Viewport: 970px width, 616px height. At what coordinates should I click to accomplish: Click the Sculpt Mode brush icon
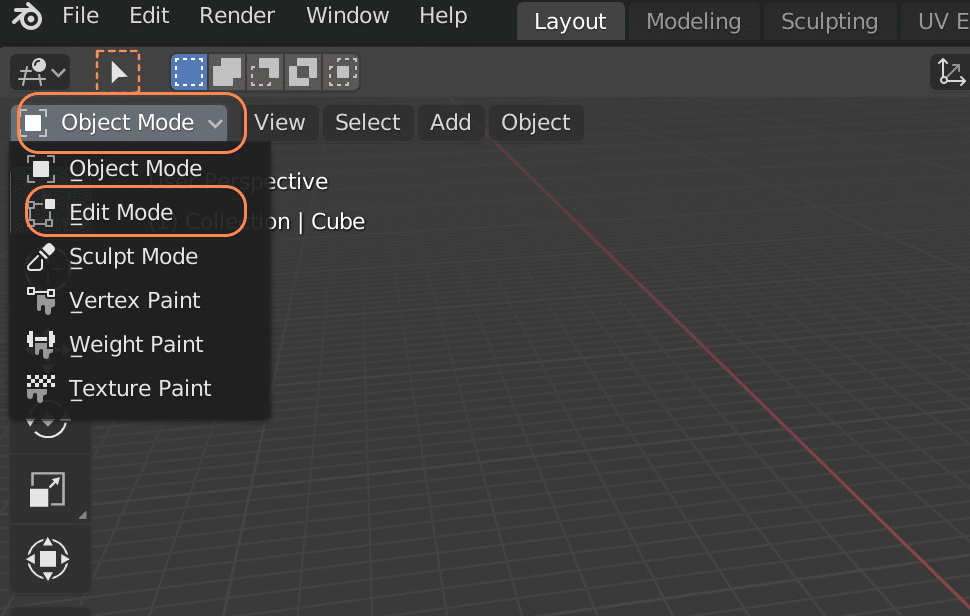[x=41, y=256]
